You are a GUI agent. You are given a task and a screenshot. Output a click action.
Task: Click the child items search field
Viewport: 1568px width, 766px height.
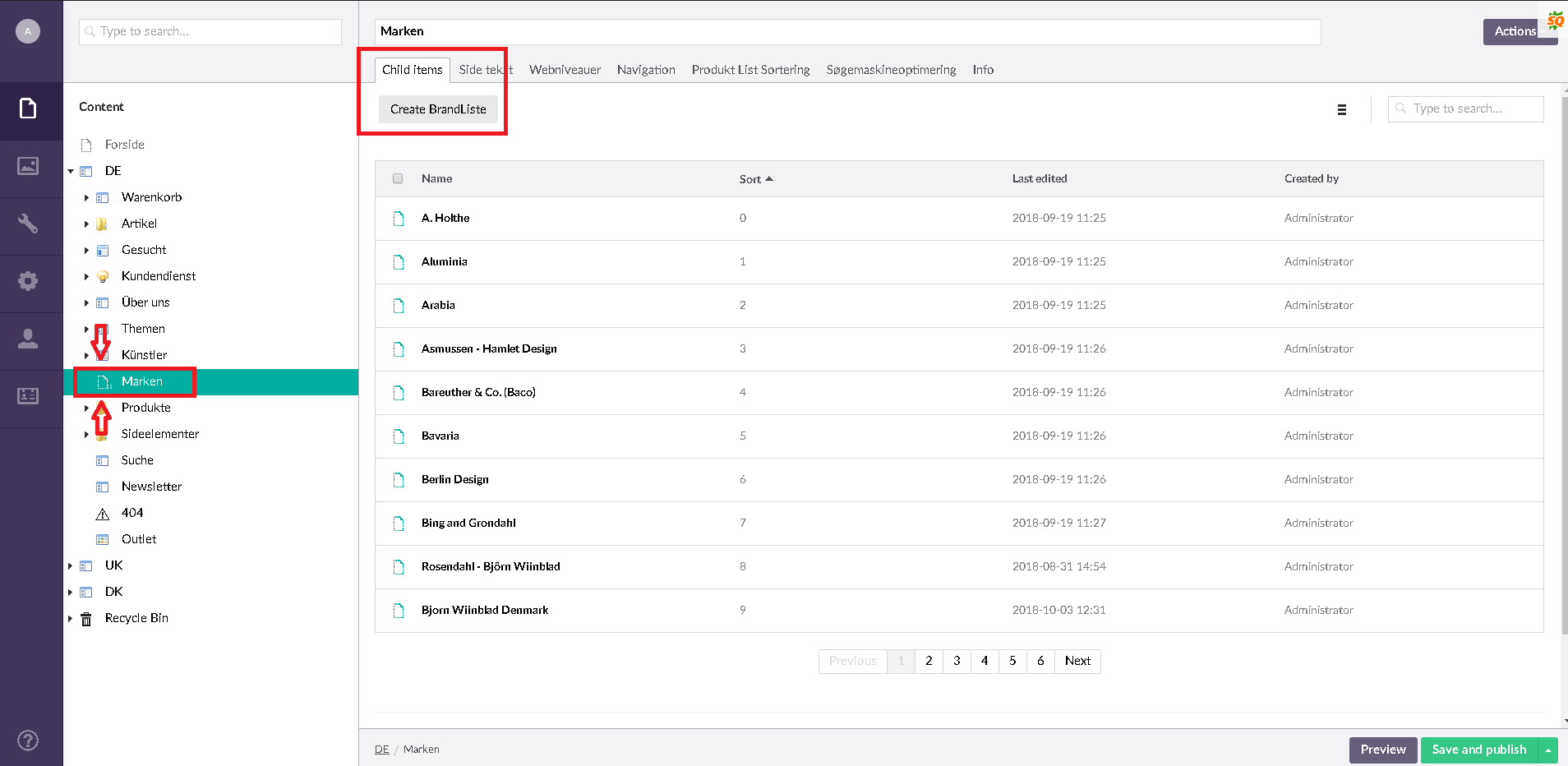(1466, 108)
